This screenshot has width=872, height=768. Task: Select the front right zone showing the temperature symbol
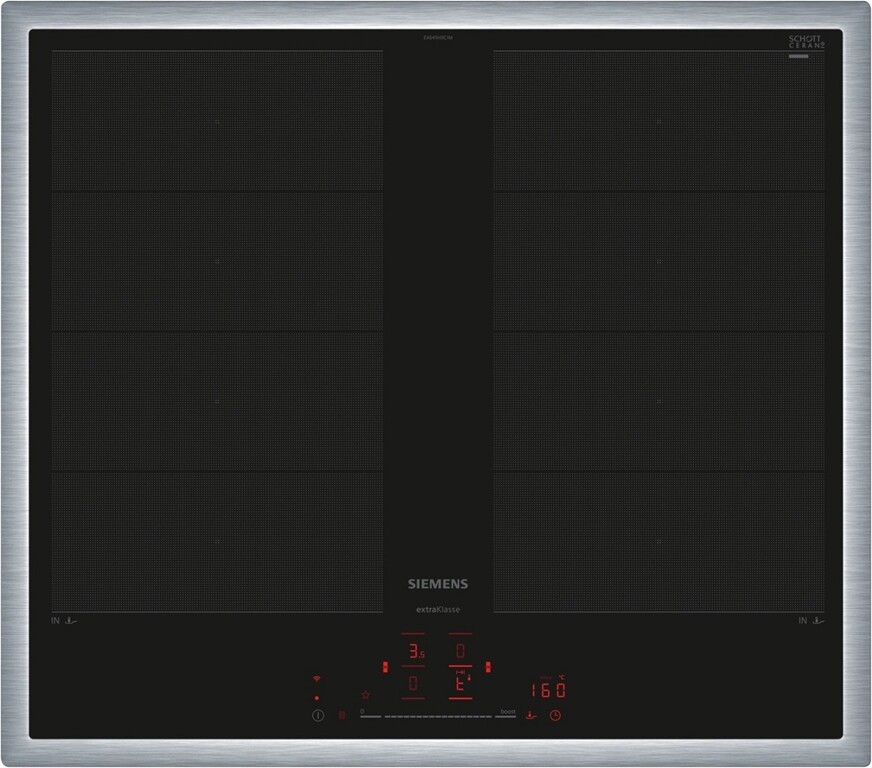click(x=460, y=682)
